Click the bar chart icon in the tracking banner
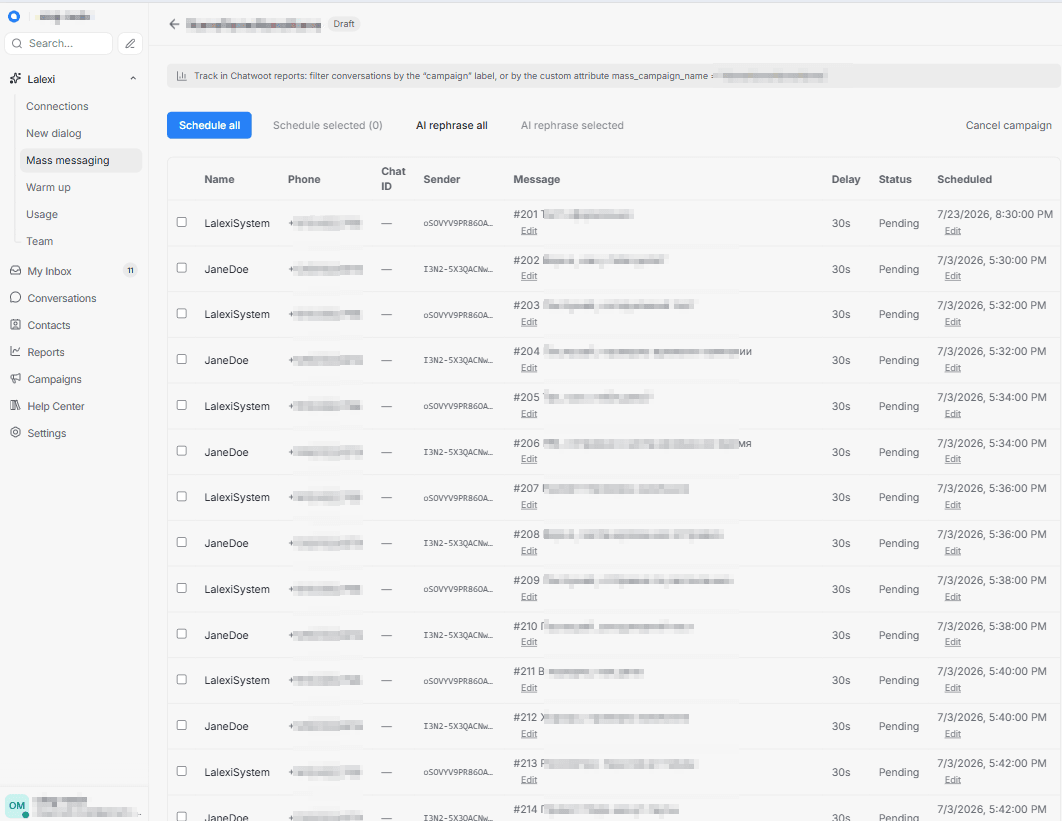1062x821 pixels. pyautogui.click(x=182, y=76)
